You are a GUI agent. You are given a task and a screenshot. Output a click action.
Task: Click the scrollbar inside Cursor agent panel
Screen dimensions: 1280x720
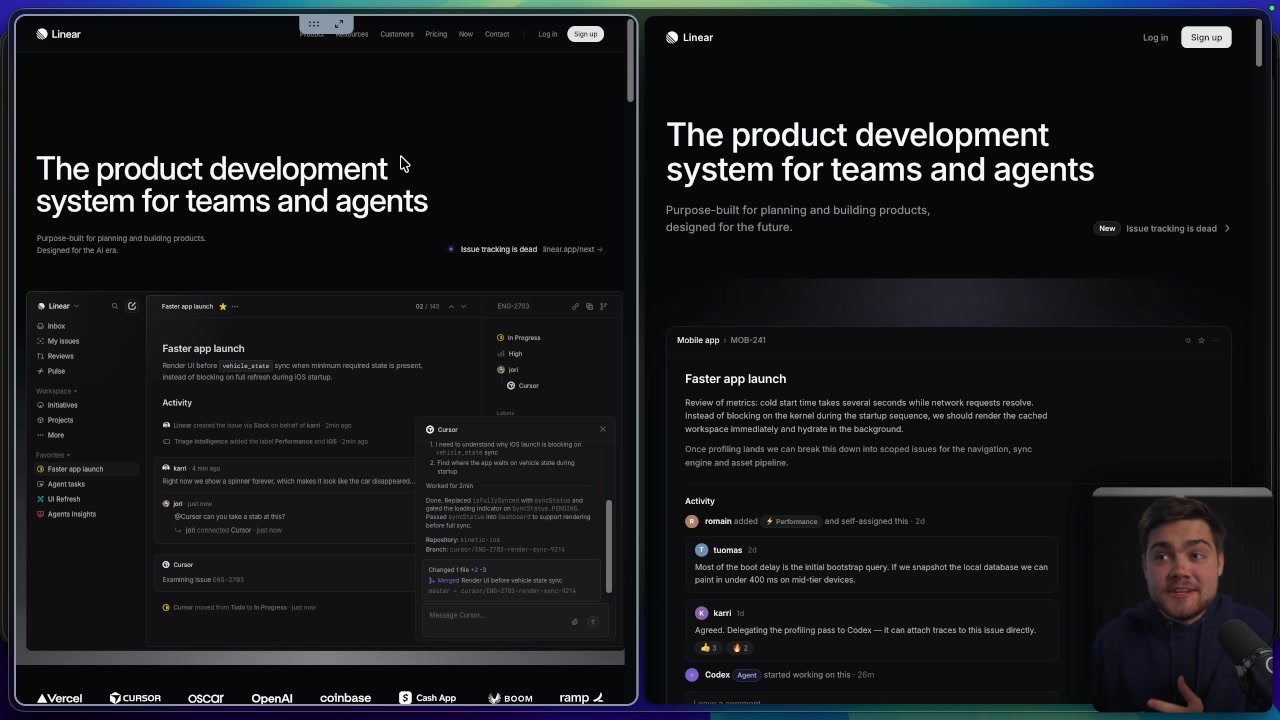pyautogui.click(x=608, y=545)
